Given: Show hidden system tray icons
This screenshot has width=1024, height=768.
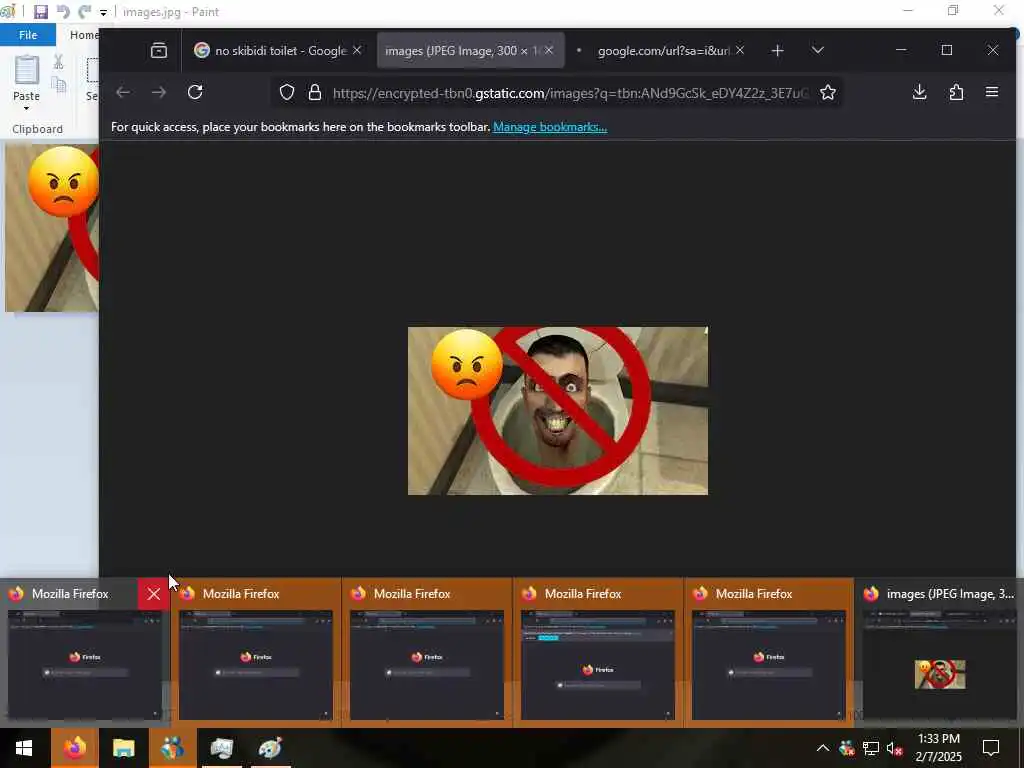Looking at the screenshot, I should point(823,748).
